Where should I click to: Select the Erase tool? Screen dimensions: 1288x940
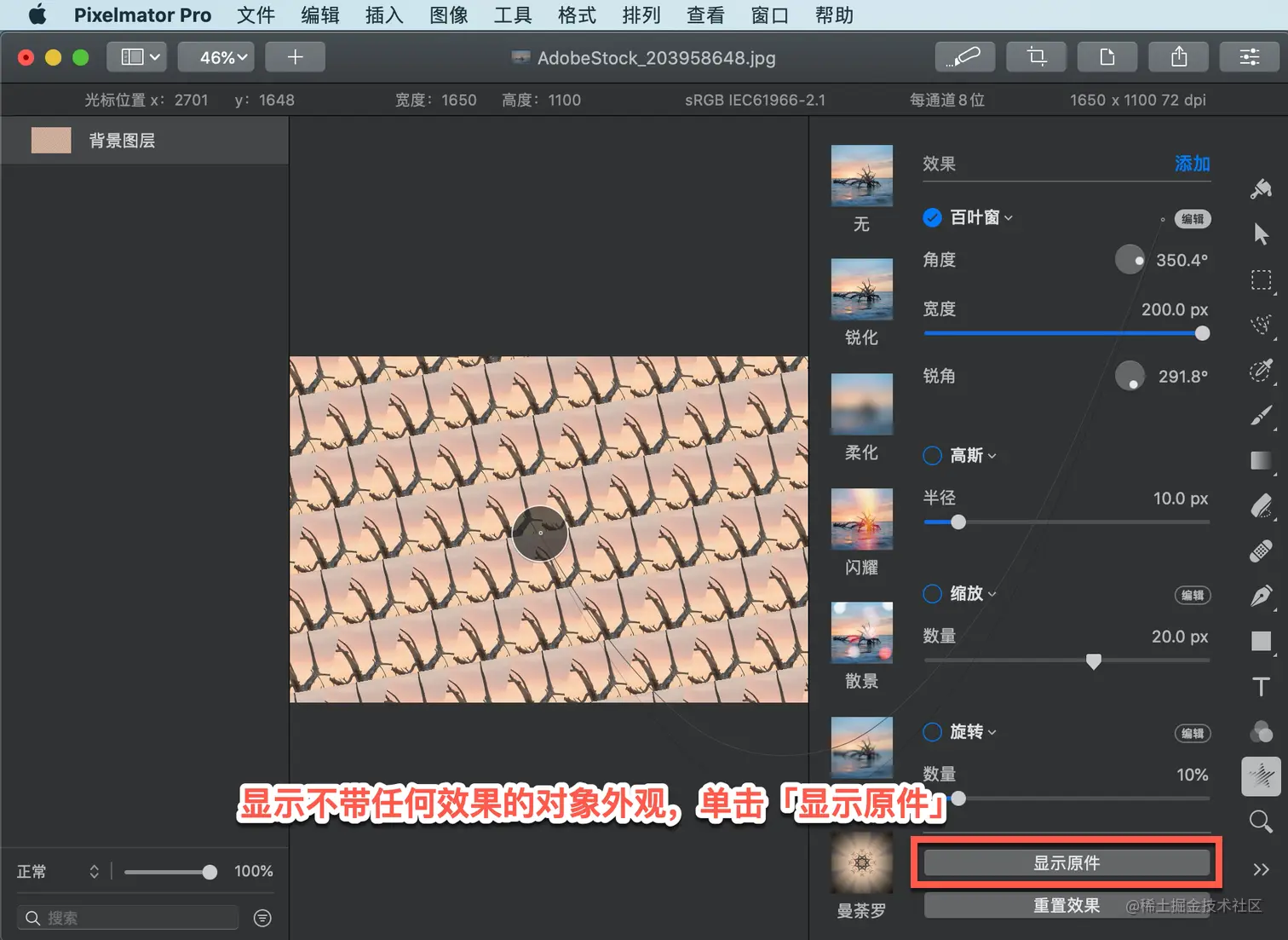(1261, 505)
